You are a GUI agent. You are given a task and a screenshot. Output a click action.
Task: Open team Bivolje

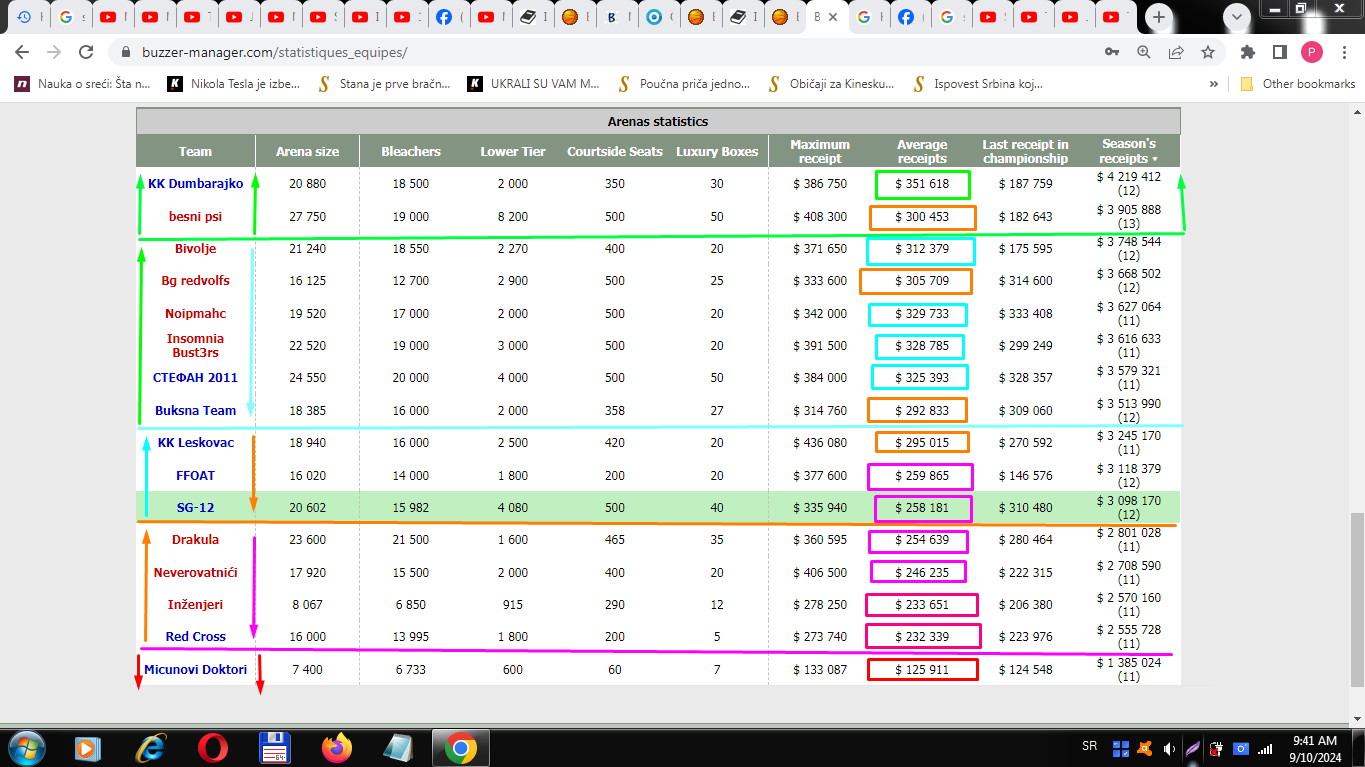pyautogui.click(x=196, y=249)
